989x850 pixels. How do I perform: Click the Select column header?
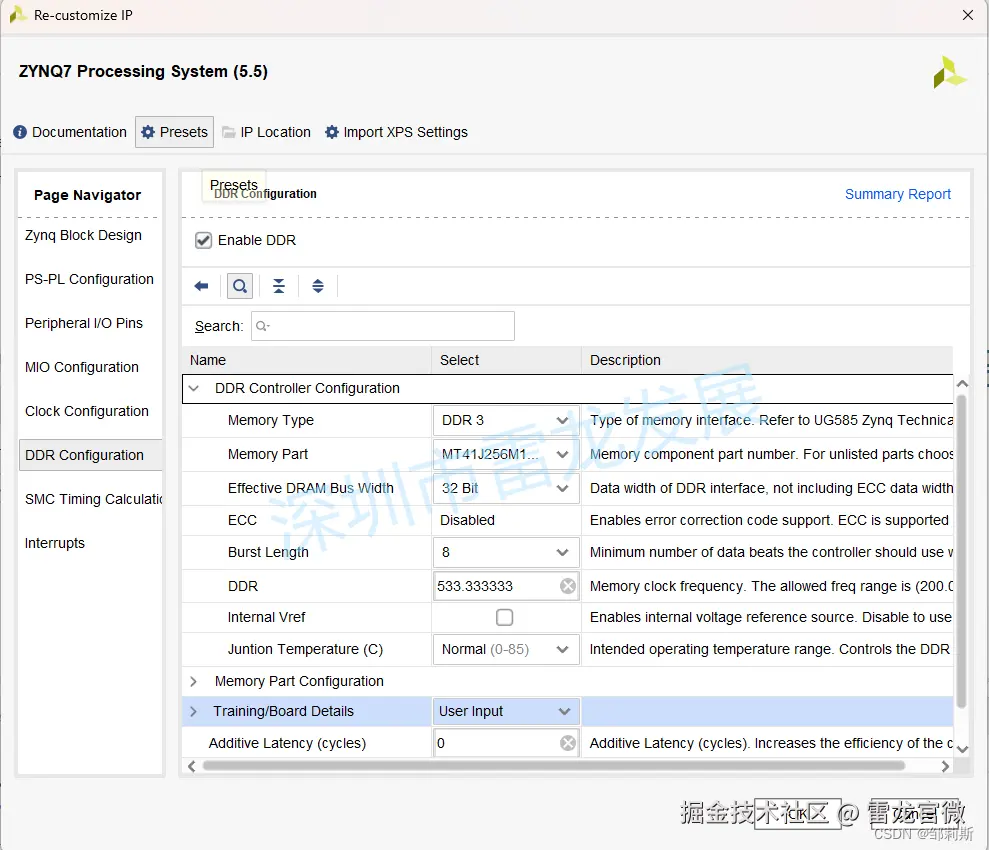coord(506,360)
